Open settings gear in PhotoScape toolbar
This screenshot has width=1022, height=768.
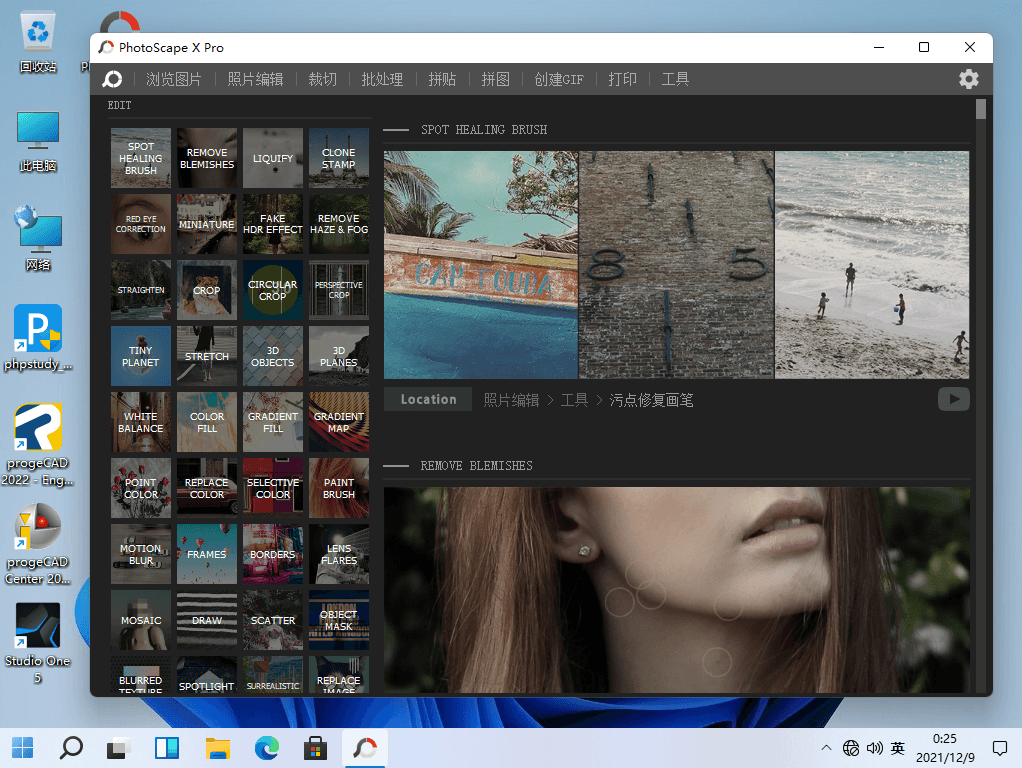(969, 80)
